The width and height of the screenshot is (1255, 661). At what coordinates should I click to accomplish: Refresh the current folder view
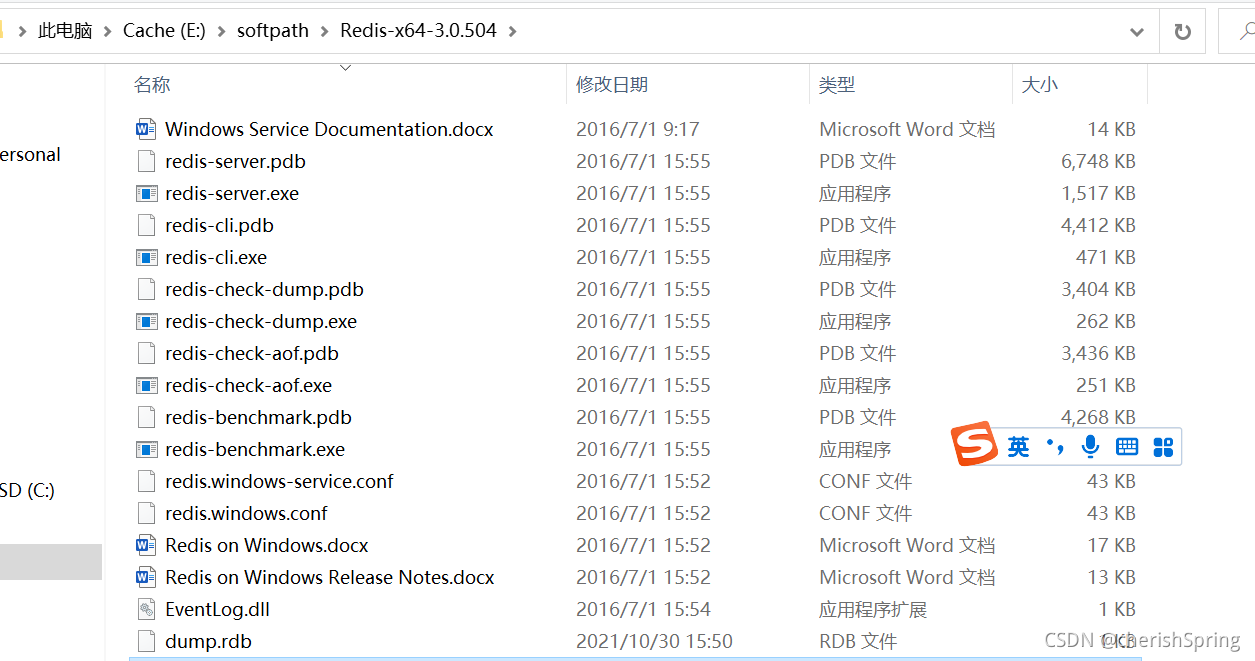point(1182,31)
